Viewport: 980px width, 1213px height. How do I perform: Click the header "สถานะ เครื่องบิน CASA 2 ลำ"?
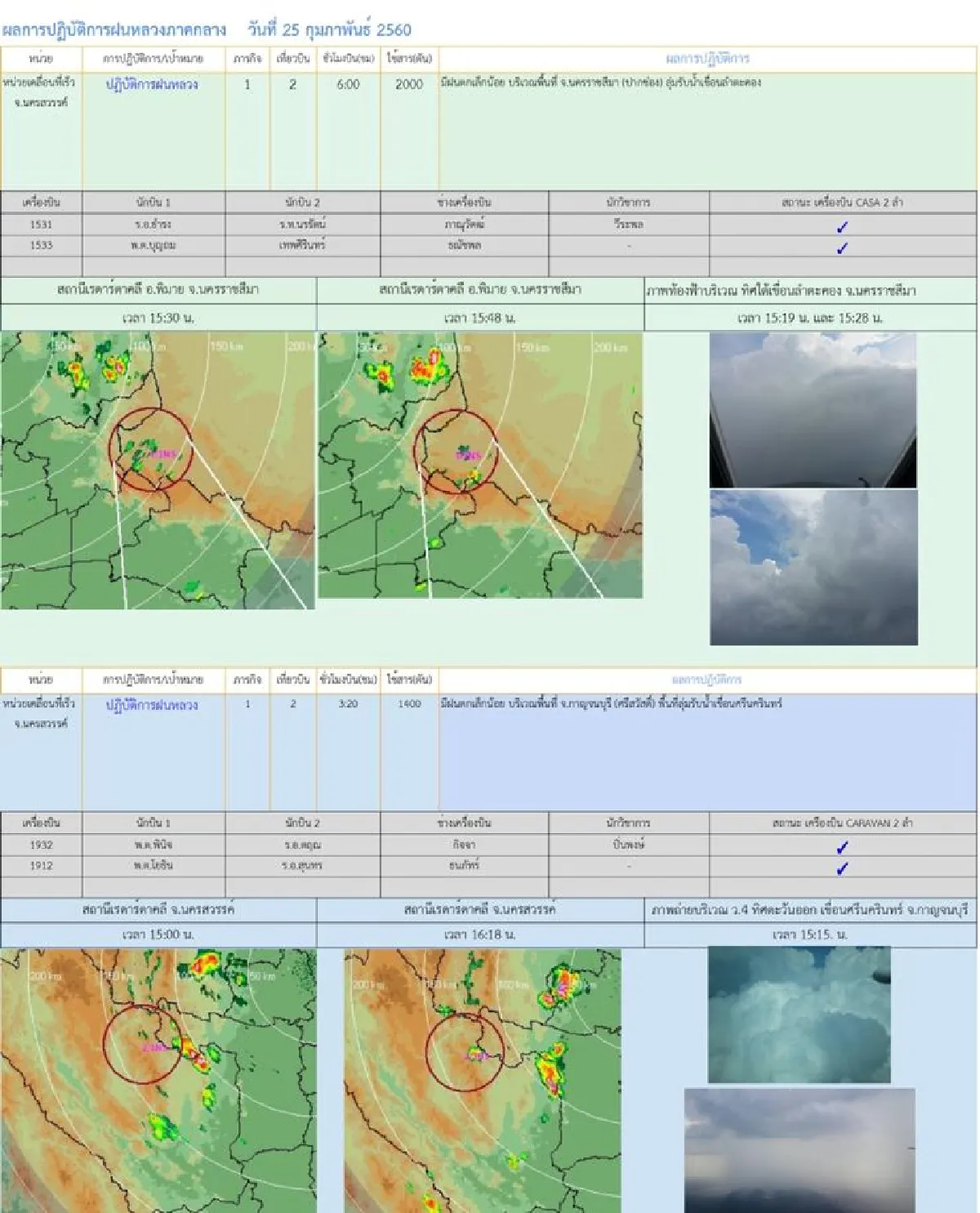click(842, 203)
